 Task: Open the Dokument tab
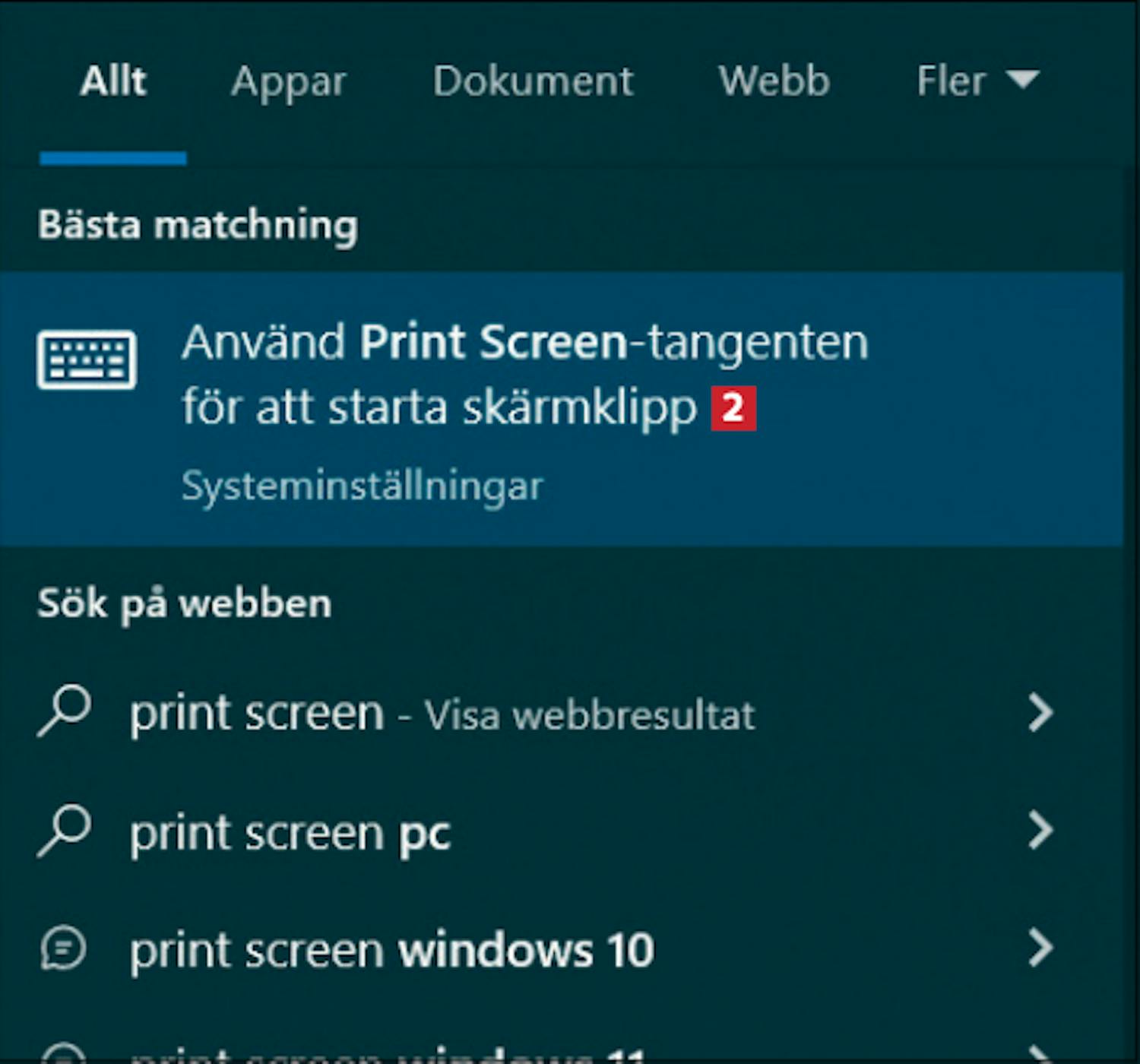click(x=533, y=81)
